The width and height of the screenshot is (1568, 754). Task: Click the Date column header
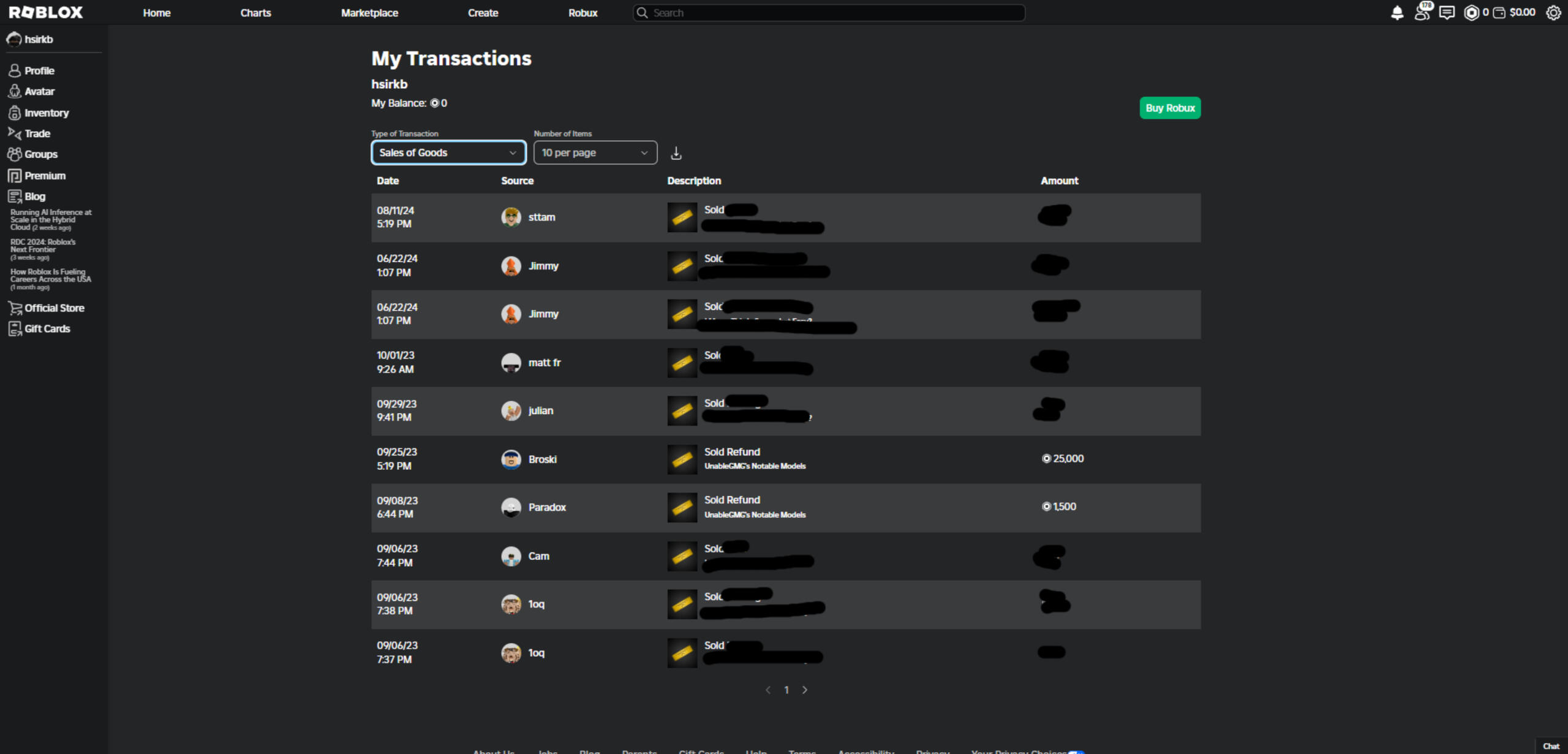point(388,181)
